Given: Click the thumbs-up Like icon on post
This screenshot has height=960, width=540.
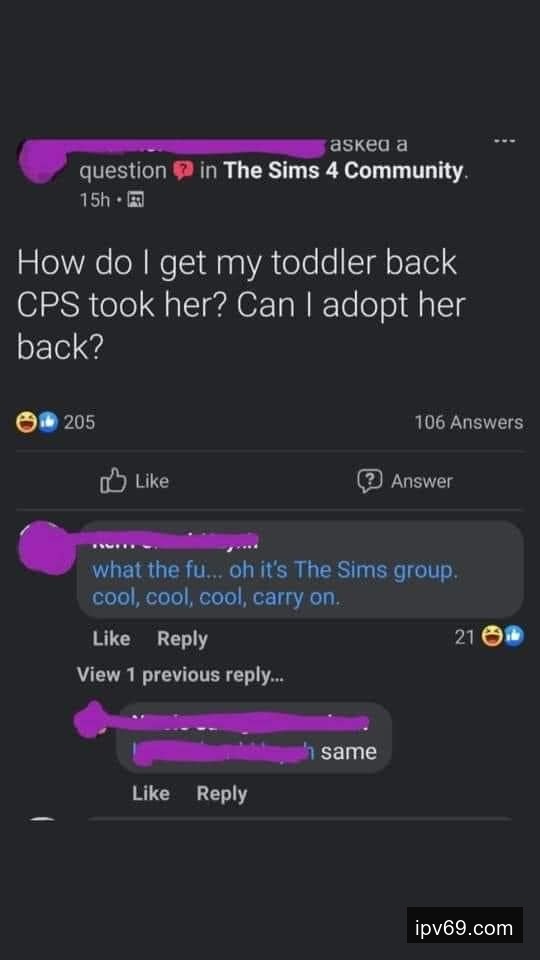Looking at the screenshot, I should click(x=113, y=481).
